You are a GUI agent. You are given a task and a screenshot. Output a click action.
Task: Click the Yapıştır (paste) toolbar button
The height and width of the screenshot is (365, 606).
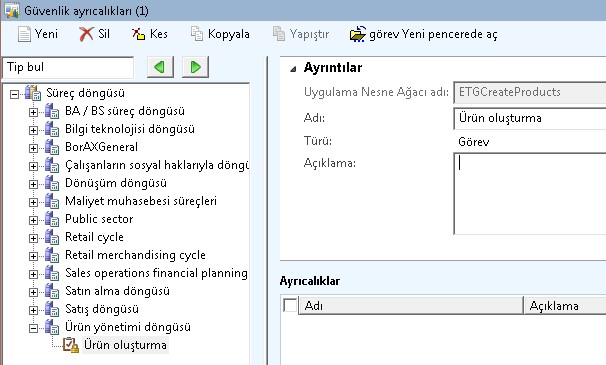click(301, 34)
